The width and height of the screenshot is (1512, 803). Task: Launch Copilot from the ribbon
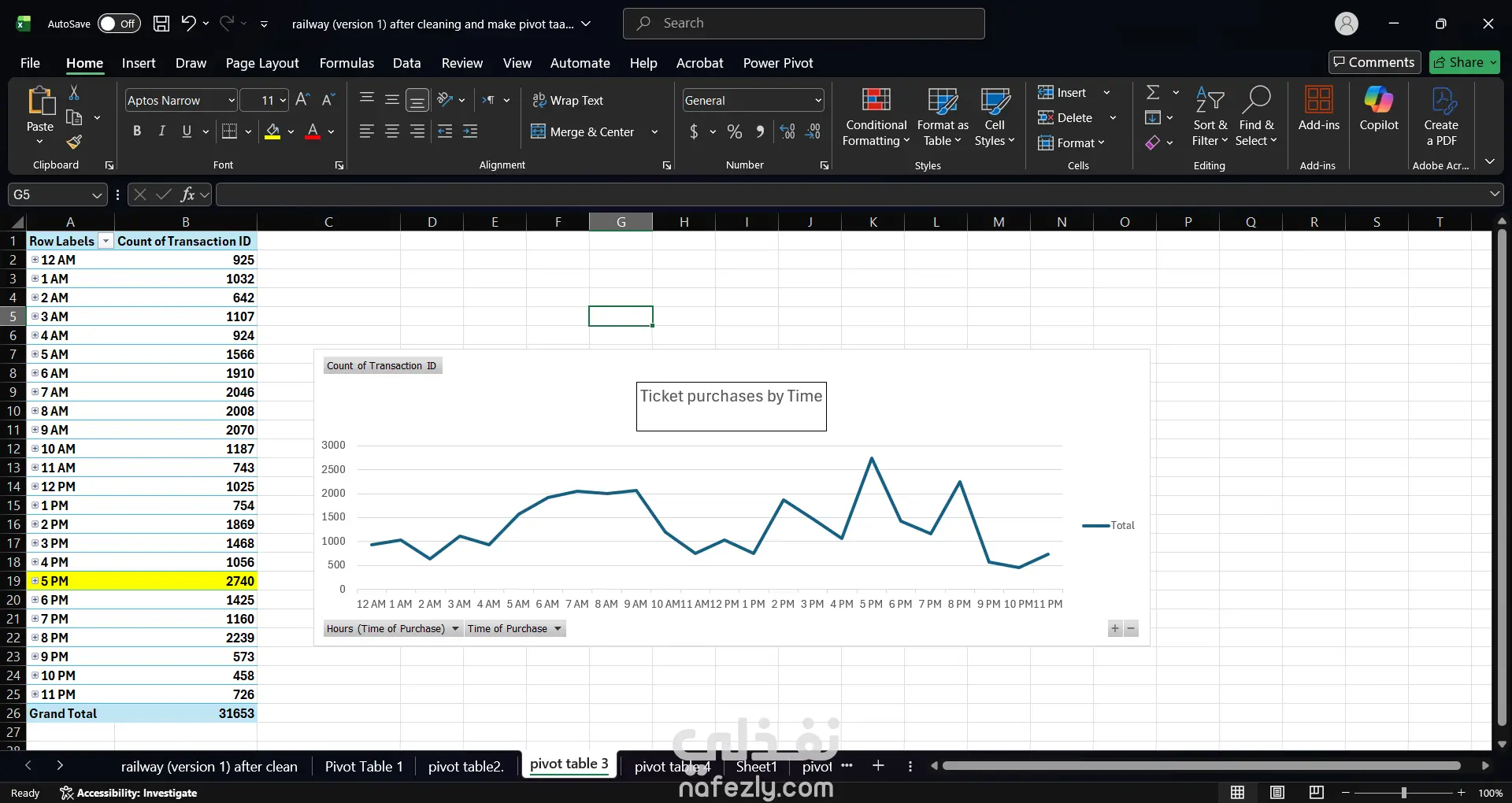pos(1379,110)
